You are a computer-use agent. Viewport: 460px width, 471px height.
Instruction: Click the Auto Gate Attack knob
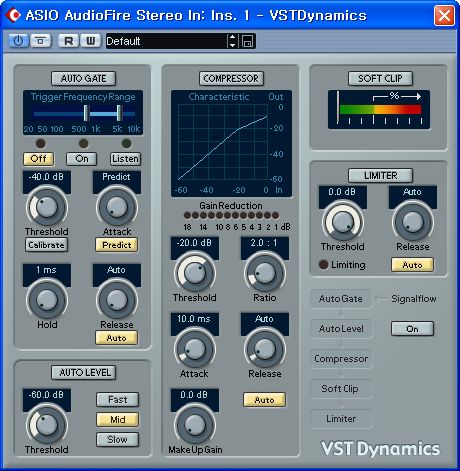tap(117, 207)
